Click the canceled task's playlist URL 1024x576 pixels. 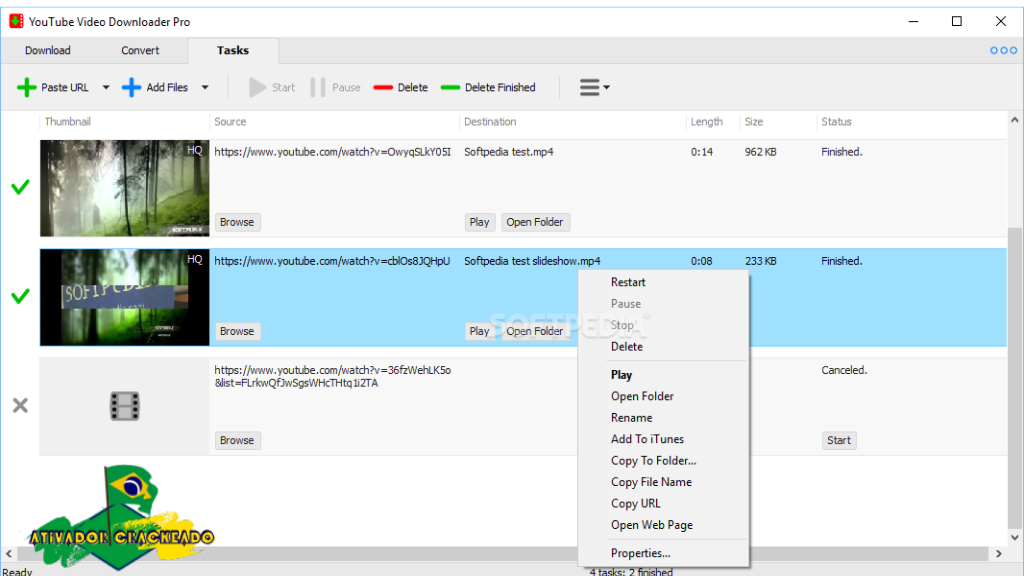point(332,377)
